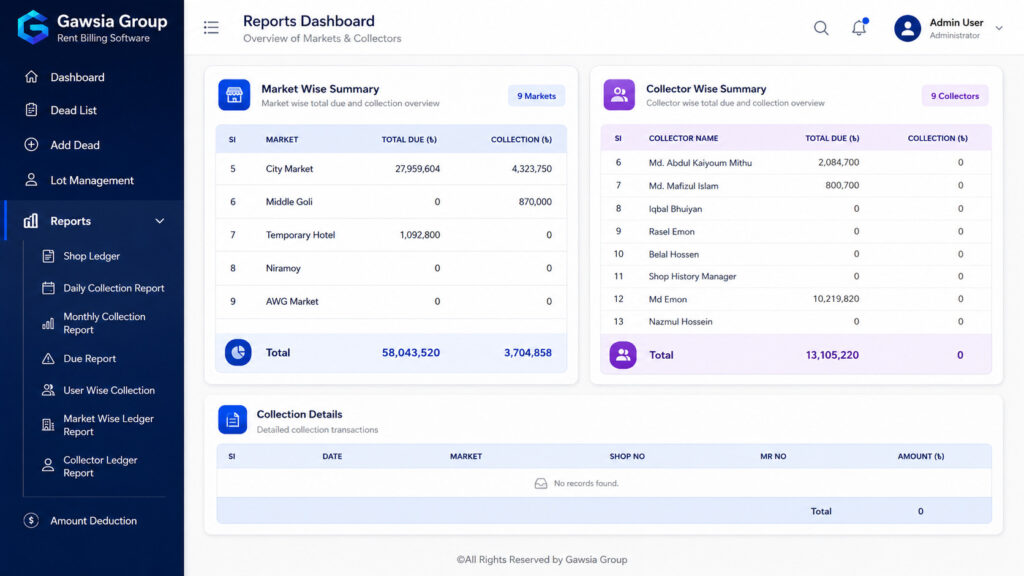Click the Gawsia Group logo icon
The width and height of the screenshot is (1024, 576).
(33, 27)
